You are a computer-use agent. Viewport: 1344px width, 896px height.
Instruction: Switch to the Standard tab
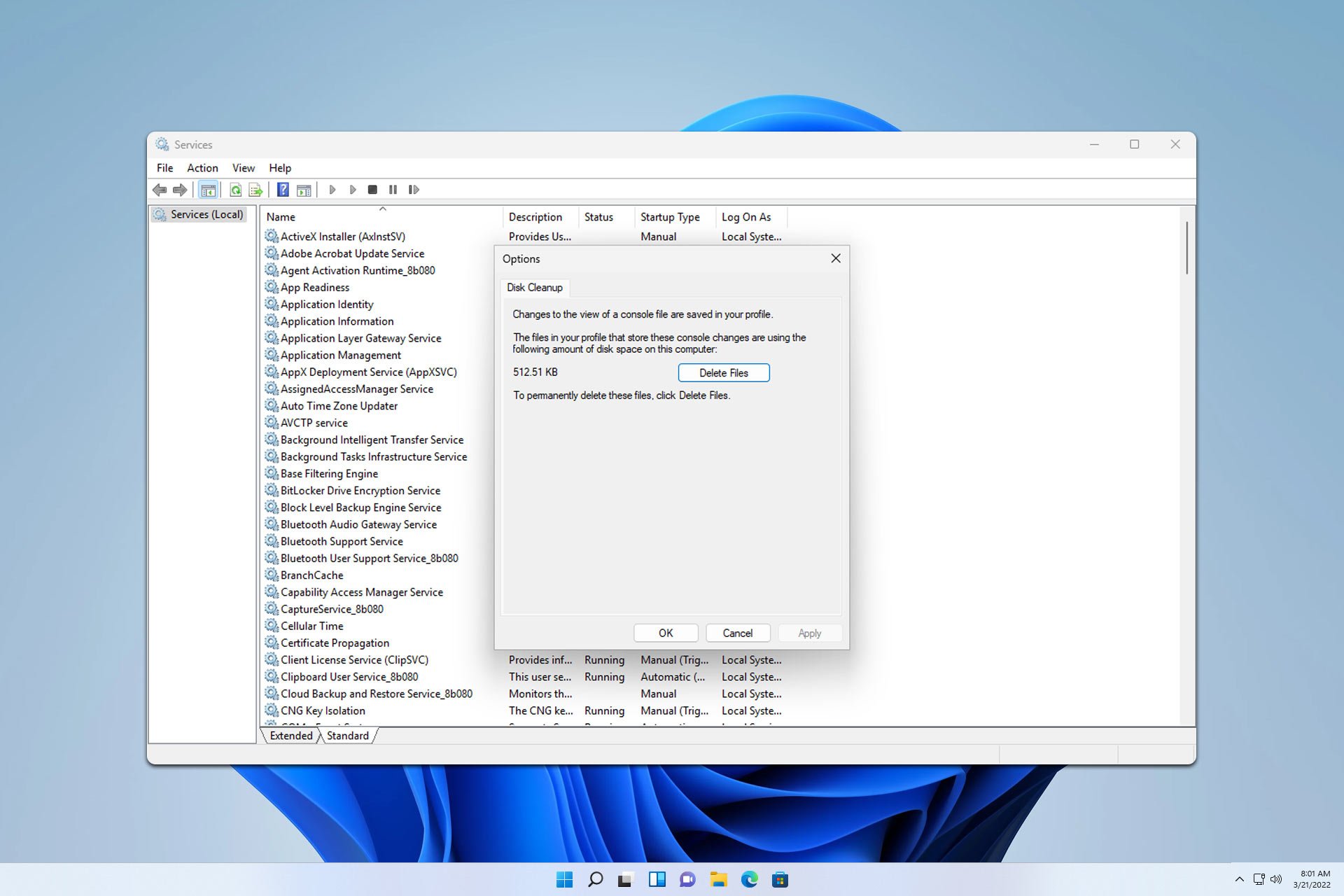click(346, 734)
